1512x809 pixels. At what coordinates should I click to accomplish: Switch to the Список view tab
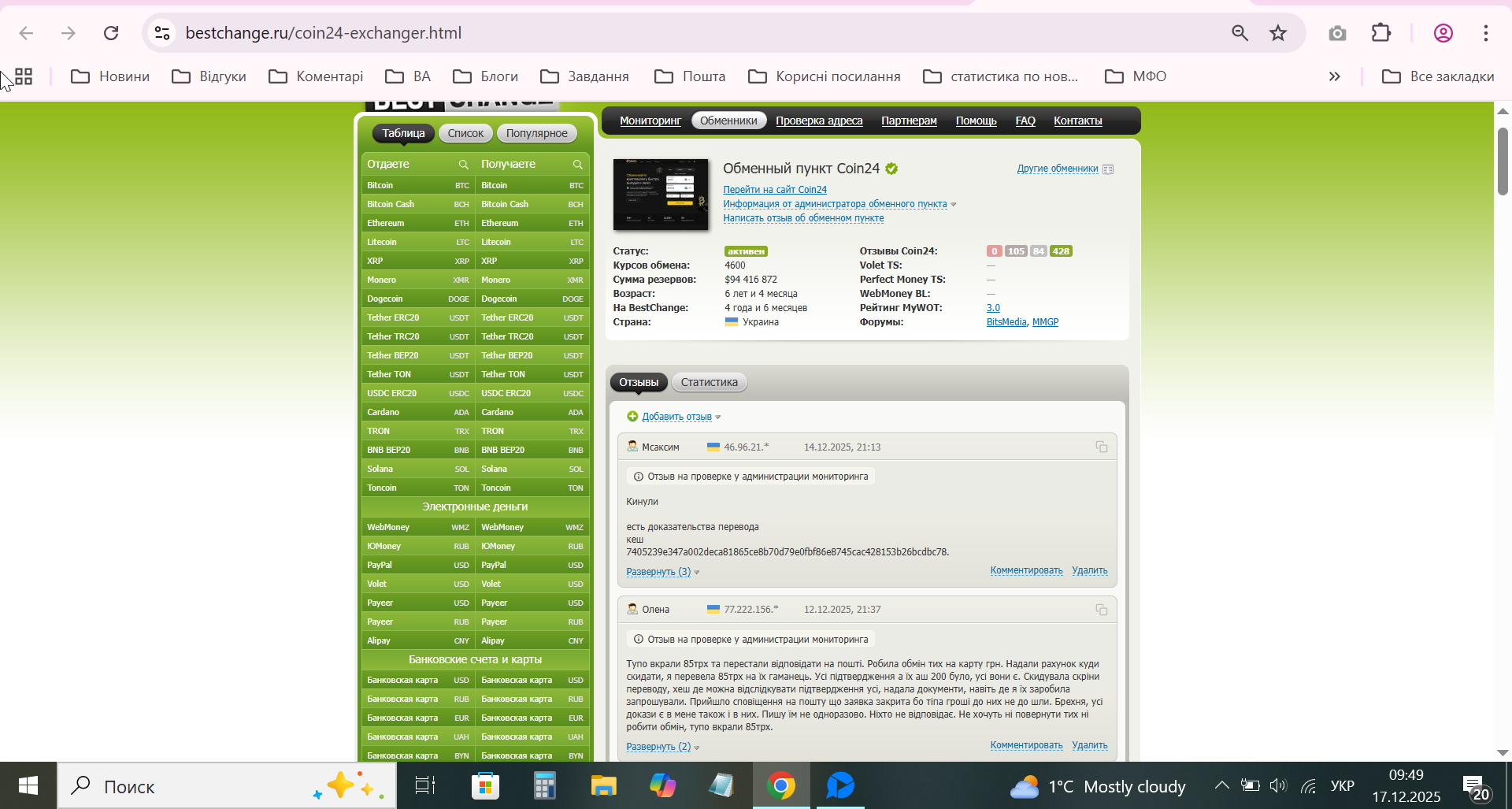point(465,133)
